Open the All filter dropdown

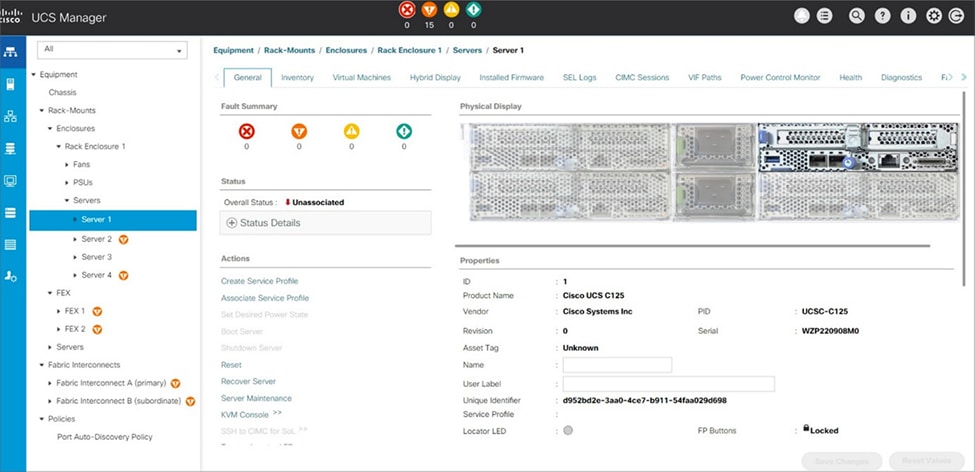[x=112, y=50]
